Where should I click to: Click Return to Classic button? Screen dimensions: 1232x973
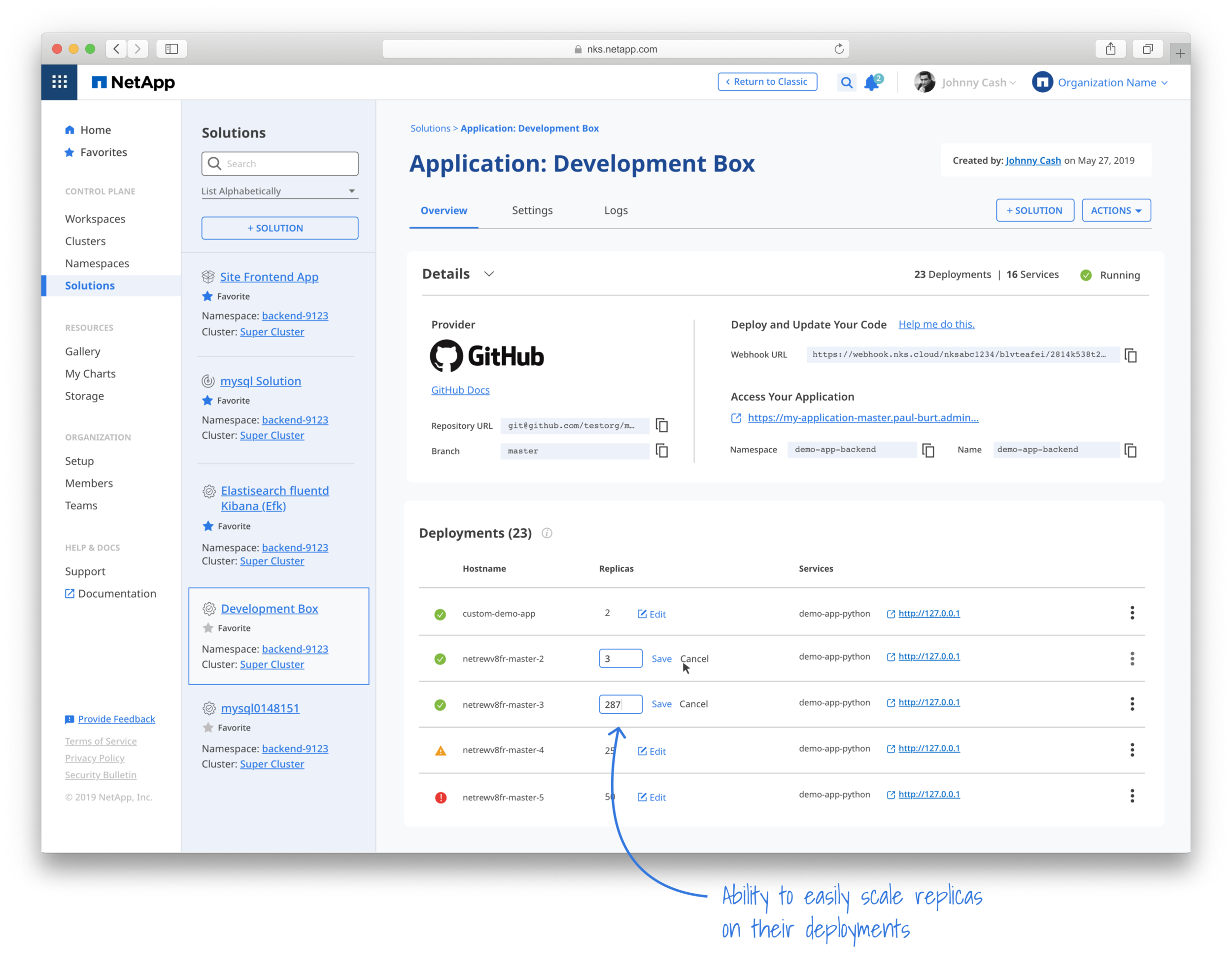click(x=767, y=81)
